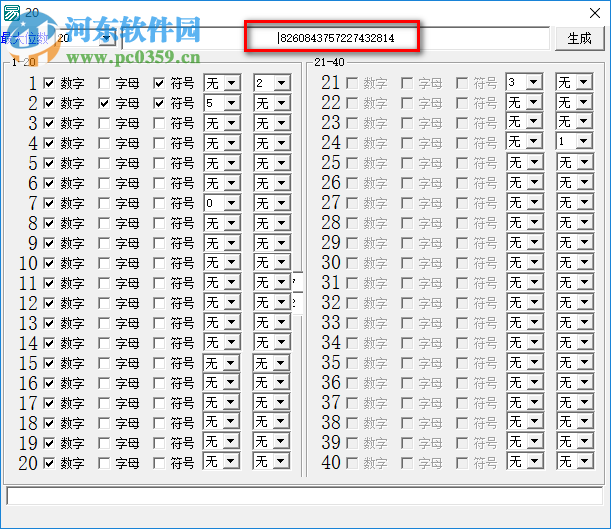Enable 字母 checkbox in row 5
Image resolution: width=611 pixels, height=529 pixels.
point(104,163)
